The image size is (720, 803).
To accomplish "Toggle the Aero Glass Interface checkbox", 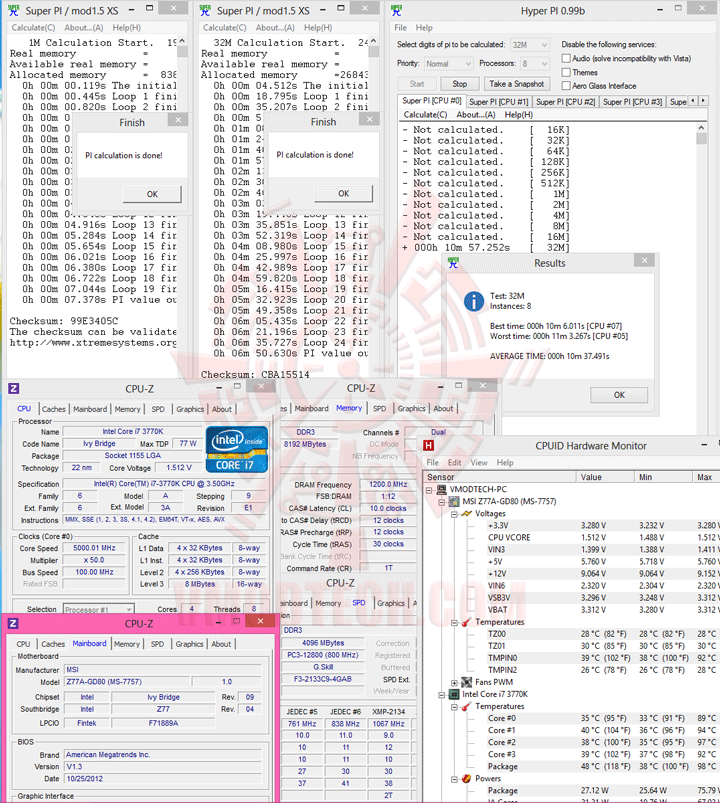I will pyautogui.click(x=566, y=86).
